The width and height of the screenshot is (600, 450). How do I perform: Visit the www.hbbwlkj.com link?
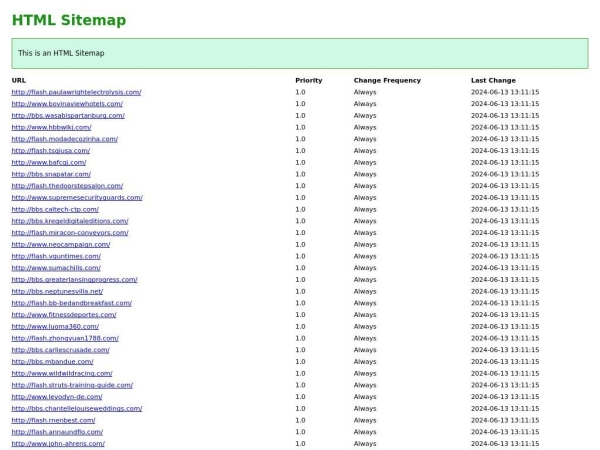(52, 127)
